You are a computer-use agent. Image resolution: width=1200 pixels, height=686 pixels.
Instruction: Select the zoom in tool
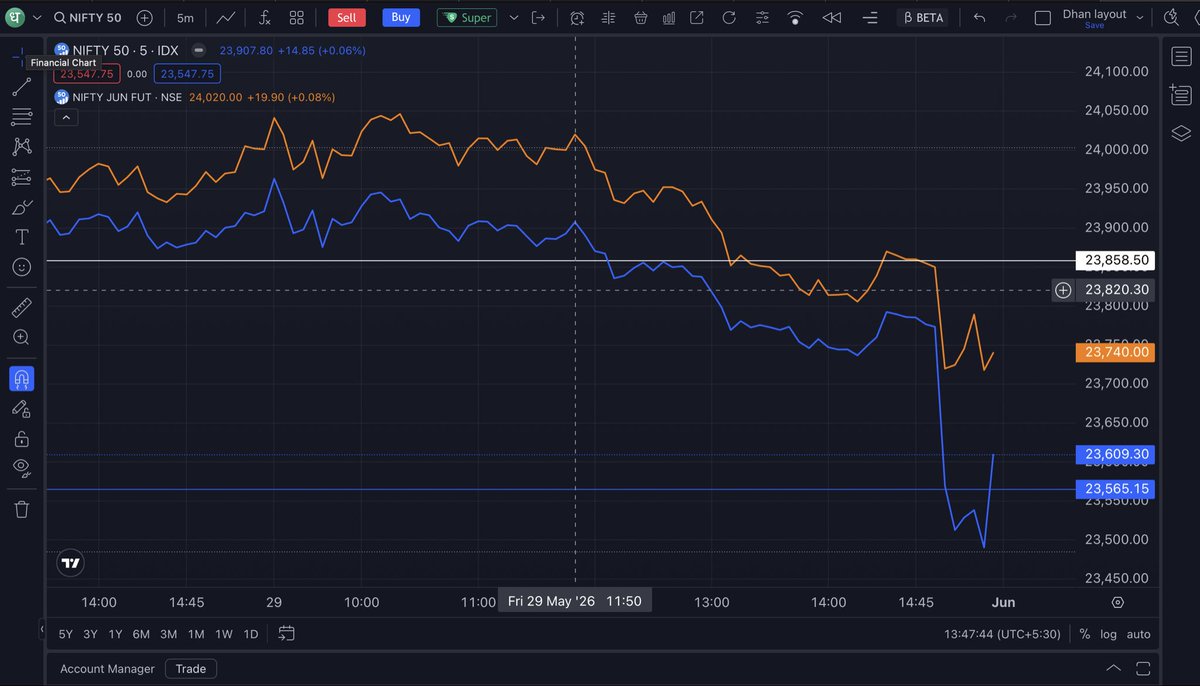point(21,338)
